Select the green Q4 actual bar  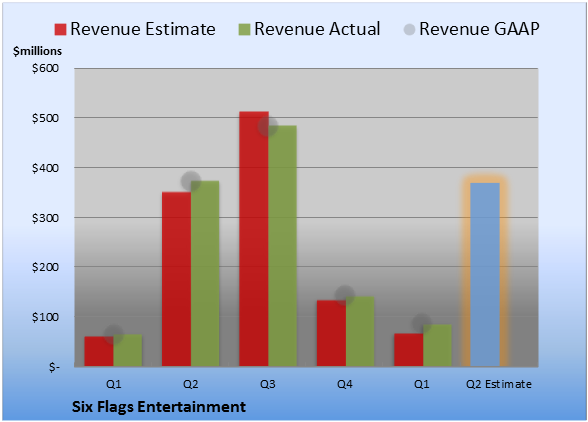click(360, 331)
